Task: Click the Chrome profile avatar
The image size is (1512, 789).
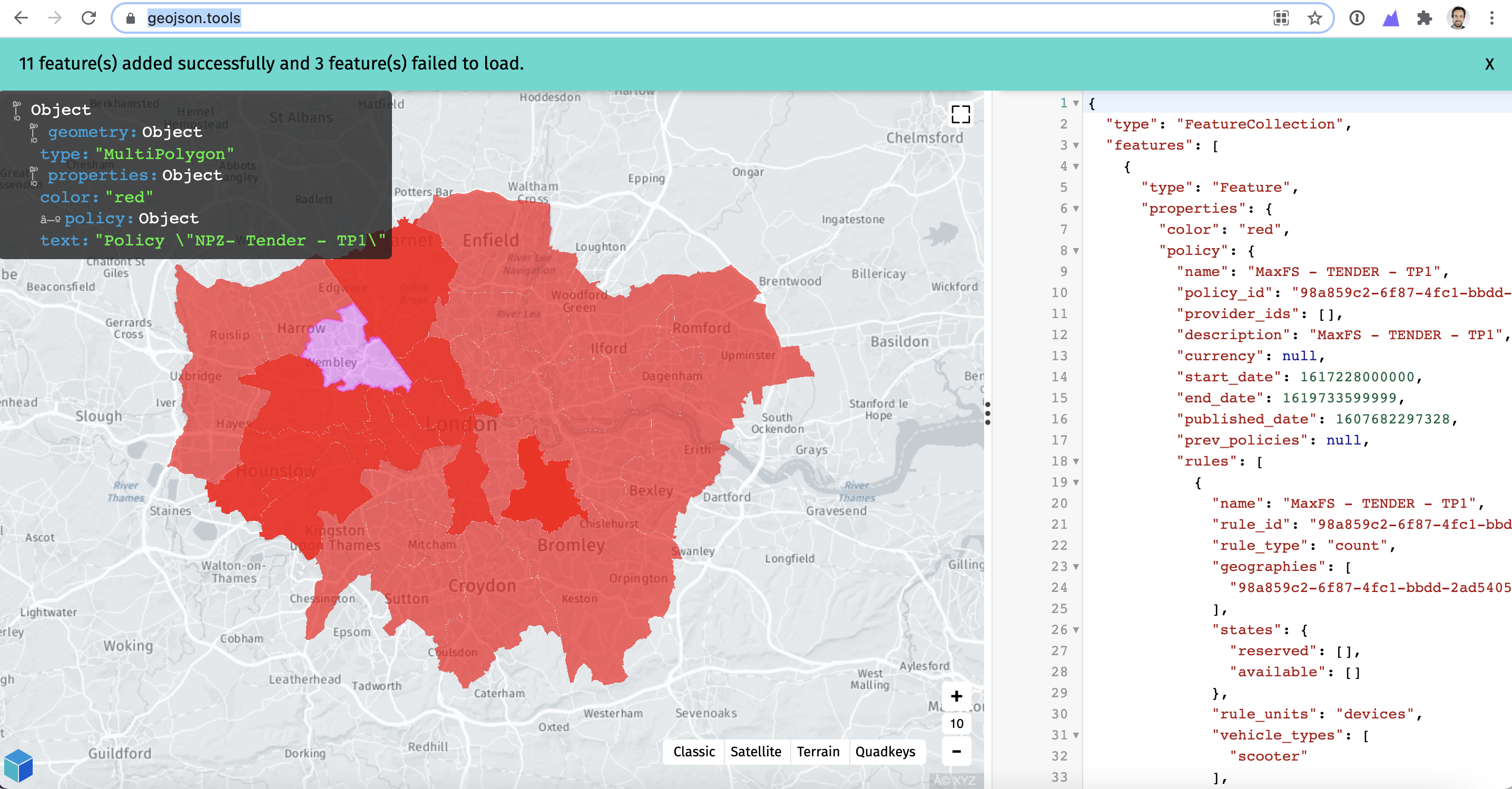Action: (1458, 18)
